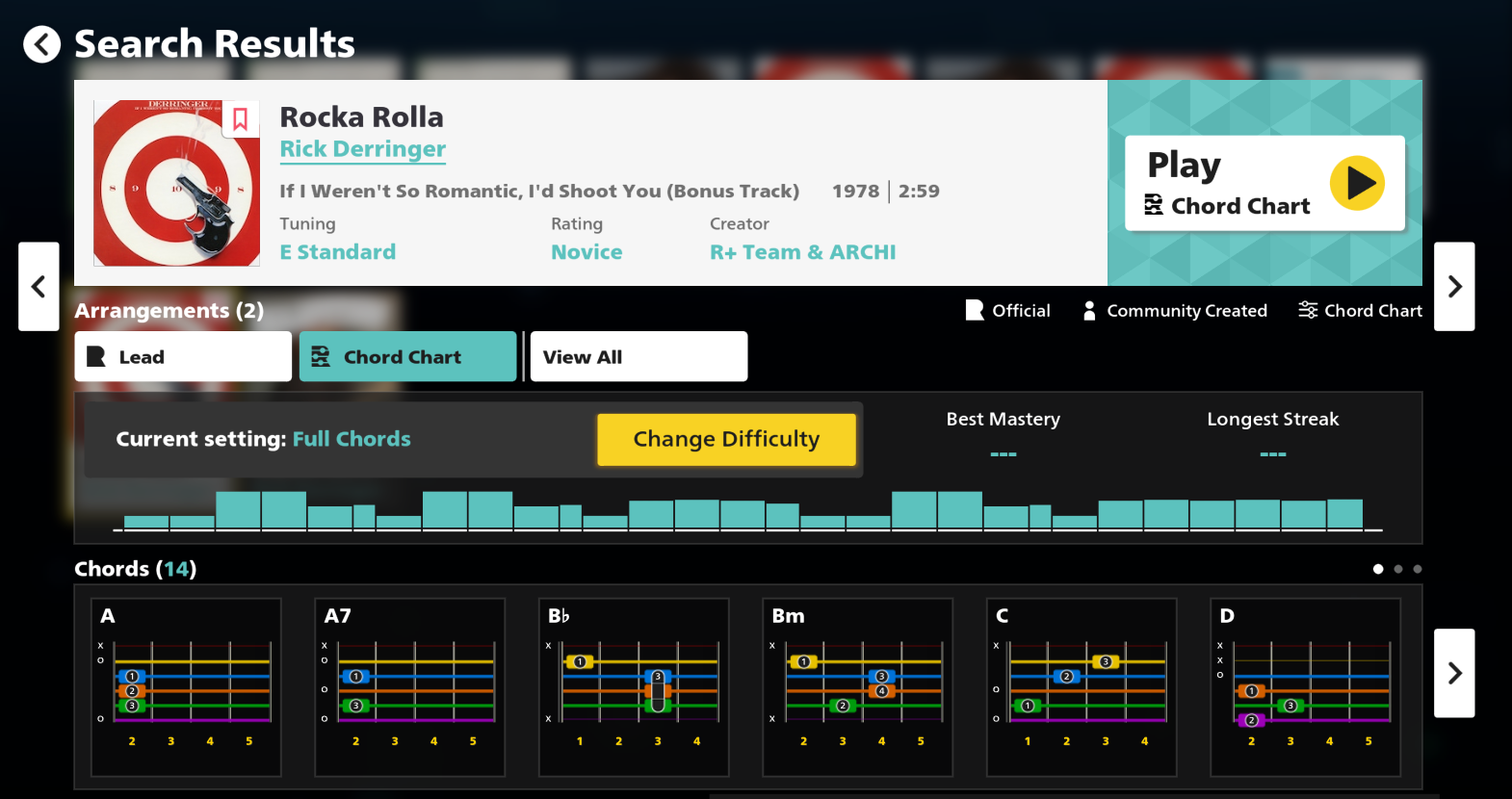Screen dimensions: 1512x799
Task: Show the next song result
Action: [1454, 286]
